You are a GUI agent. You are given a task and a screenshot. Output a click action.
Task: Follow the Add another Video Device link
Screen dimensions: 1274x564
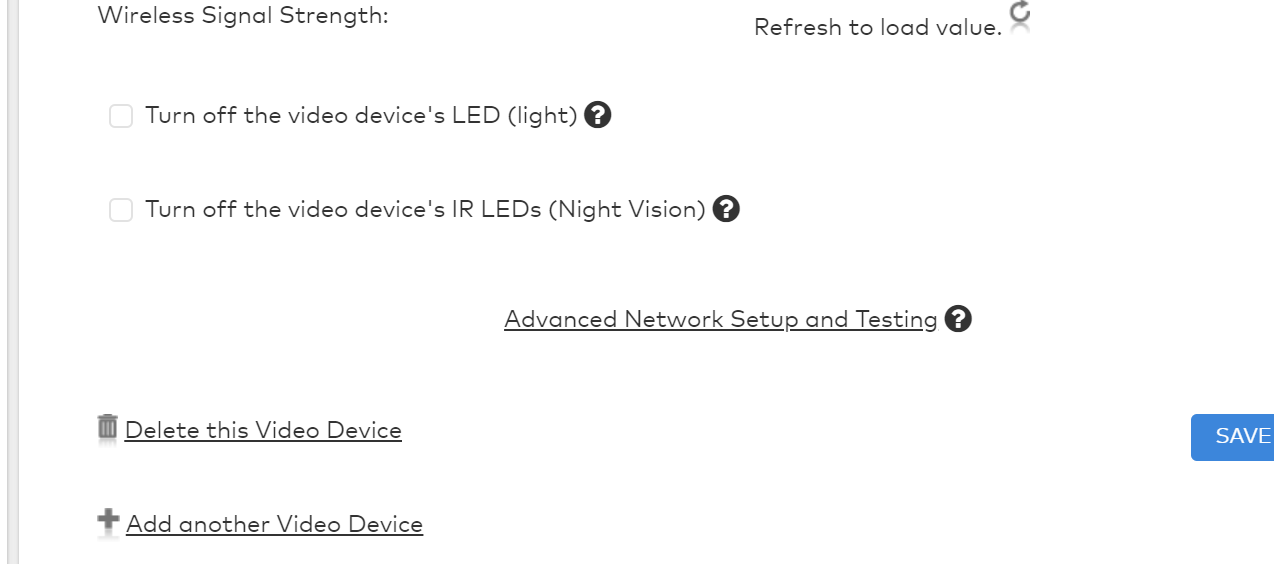click(x=274, y=524)
